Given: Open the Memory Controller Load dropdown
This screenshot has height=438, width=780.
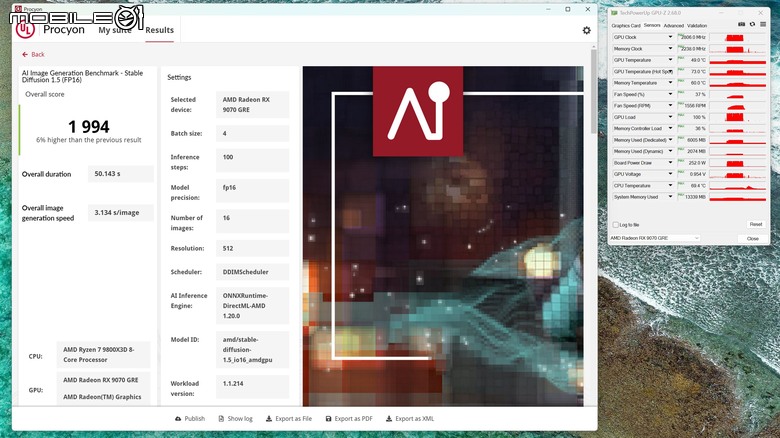Looking at the screenshot, I should click(670, 129).
